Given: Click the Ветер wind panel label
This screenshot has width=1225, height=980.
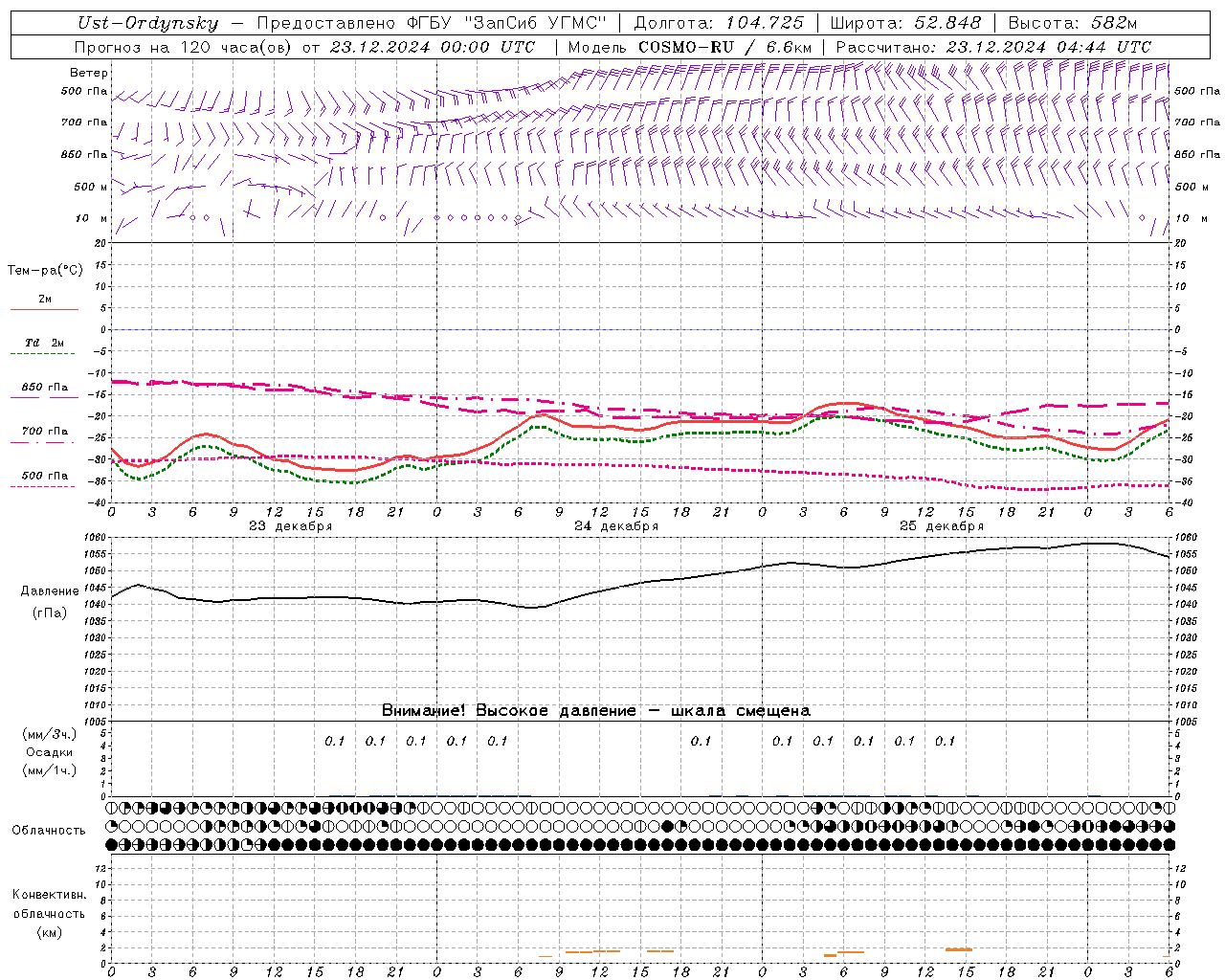Looking at the screenshot, I should 88,73.
